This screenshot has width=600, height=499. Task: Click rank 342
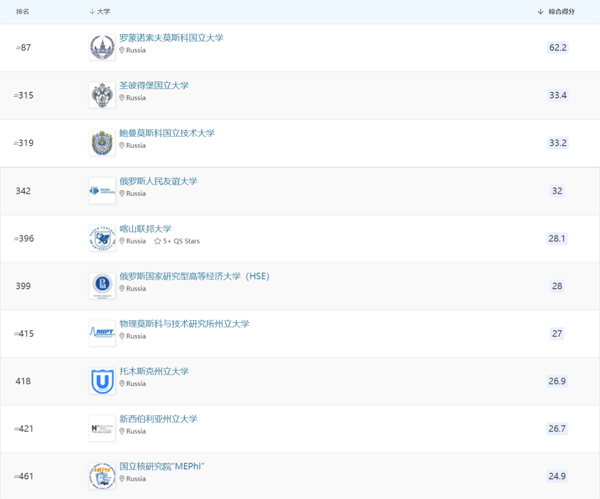23,191
